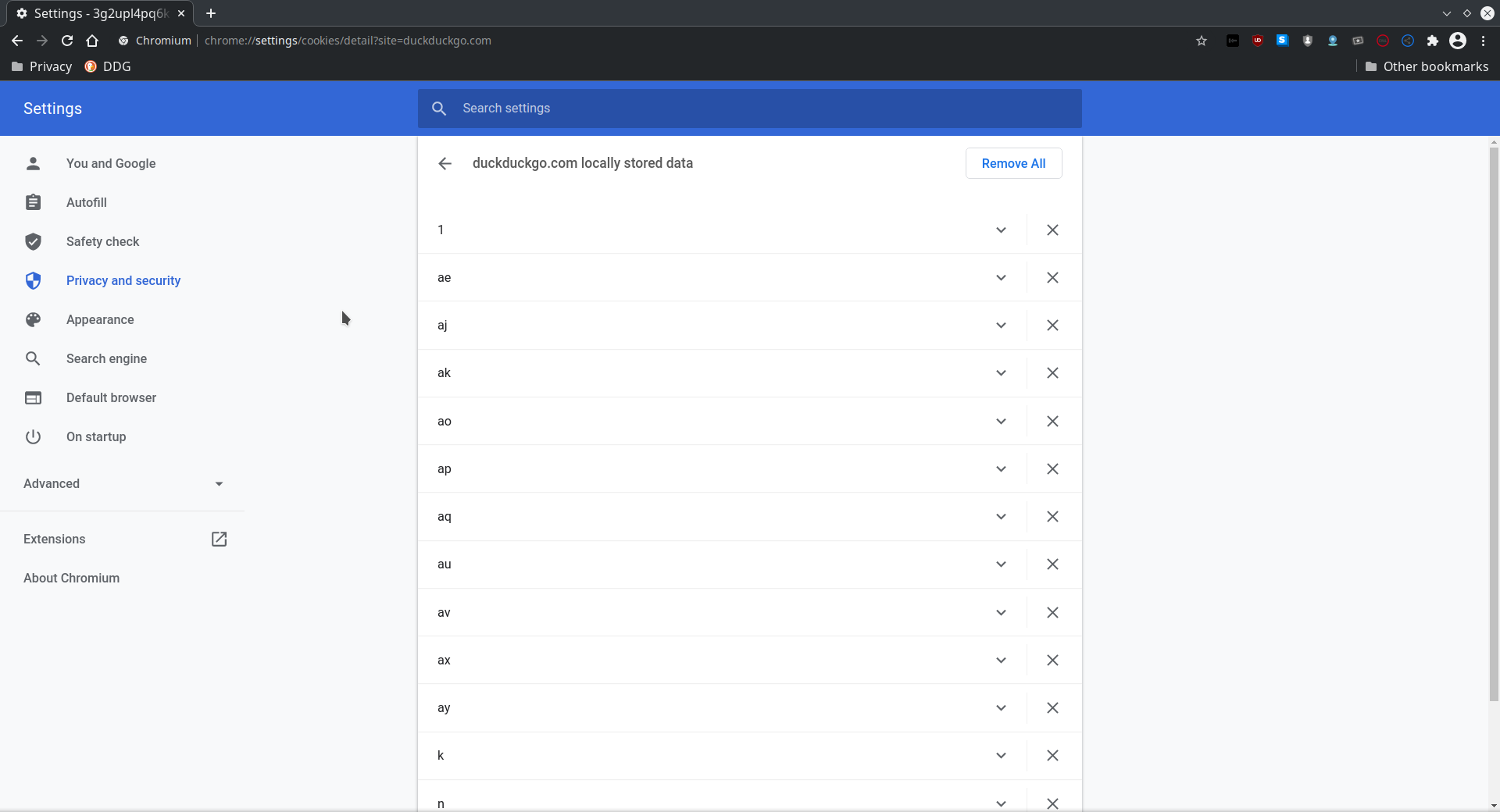
Task: Expand the 'aq' cookie row
Action: coord(1001,516)
